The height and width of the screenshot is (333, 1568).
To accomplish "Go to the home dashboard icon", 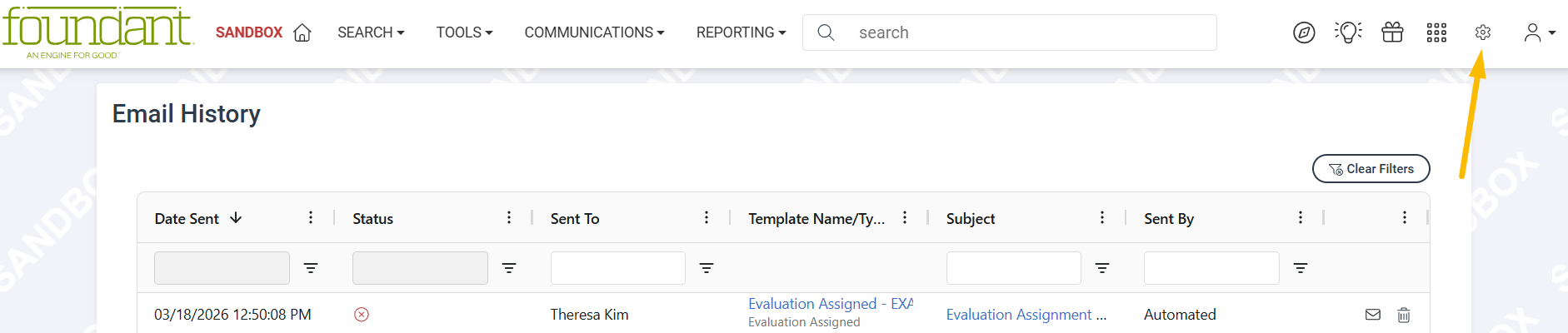I will click(x=302, y=32).
